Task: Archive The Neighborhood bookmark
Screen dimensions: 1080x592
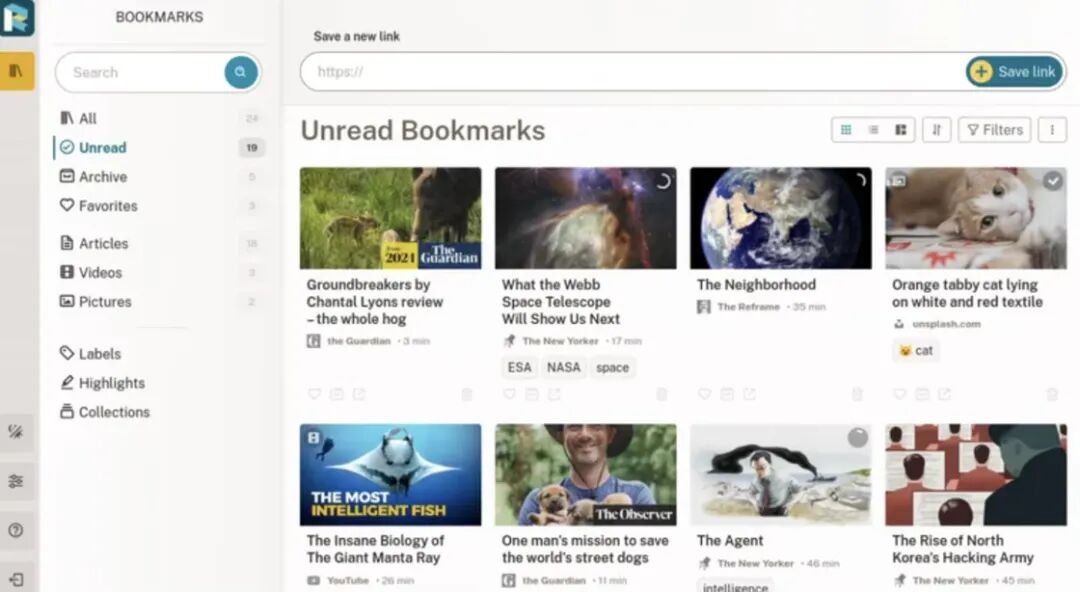Action: pyautogui.click(x=727, y=394)
